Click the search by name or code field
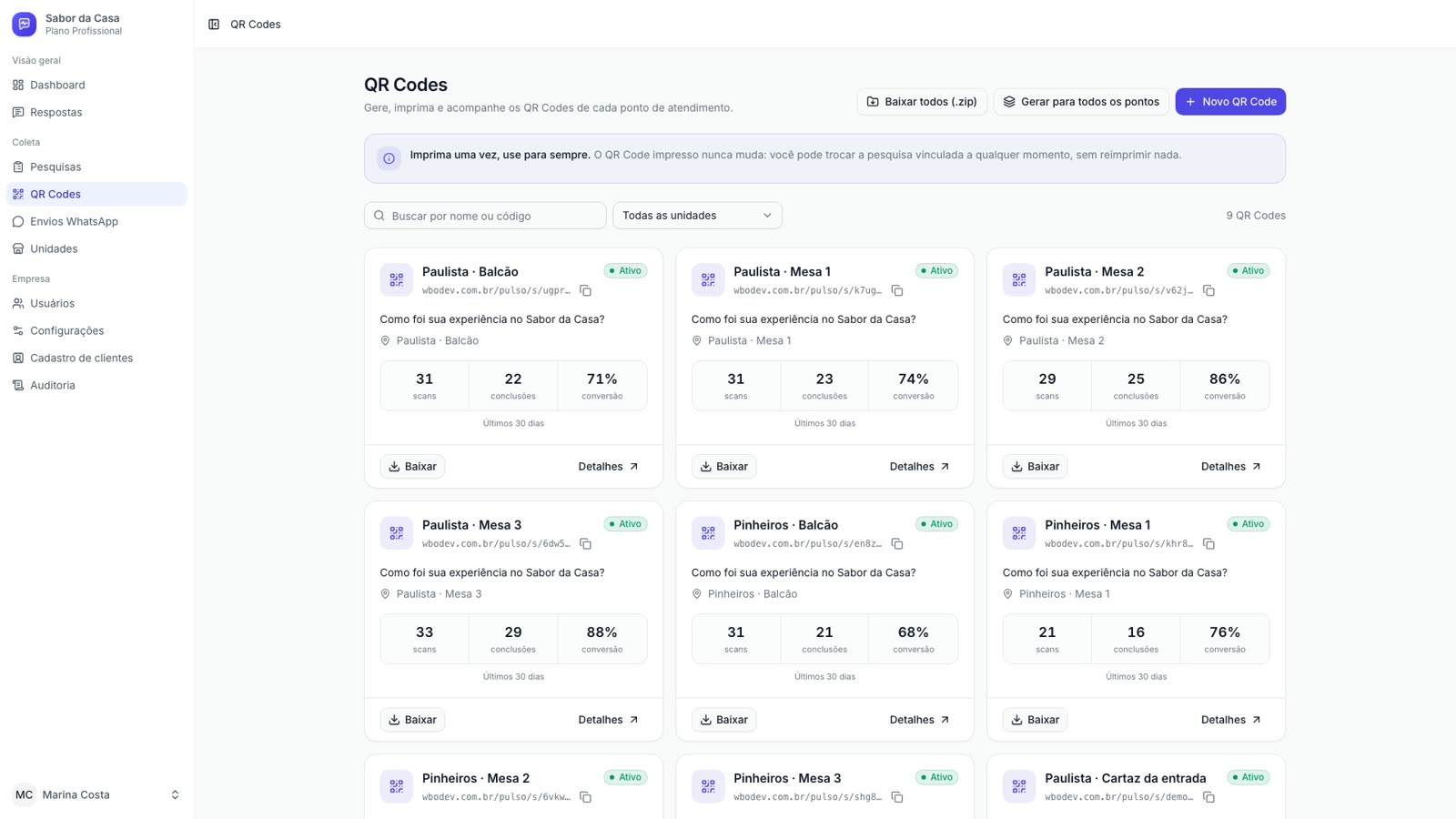The height and width of the screenshot is (819, 1456). (485, 216)
